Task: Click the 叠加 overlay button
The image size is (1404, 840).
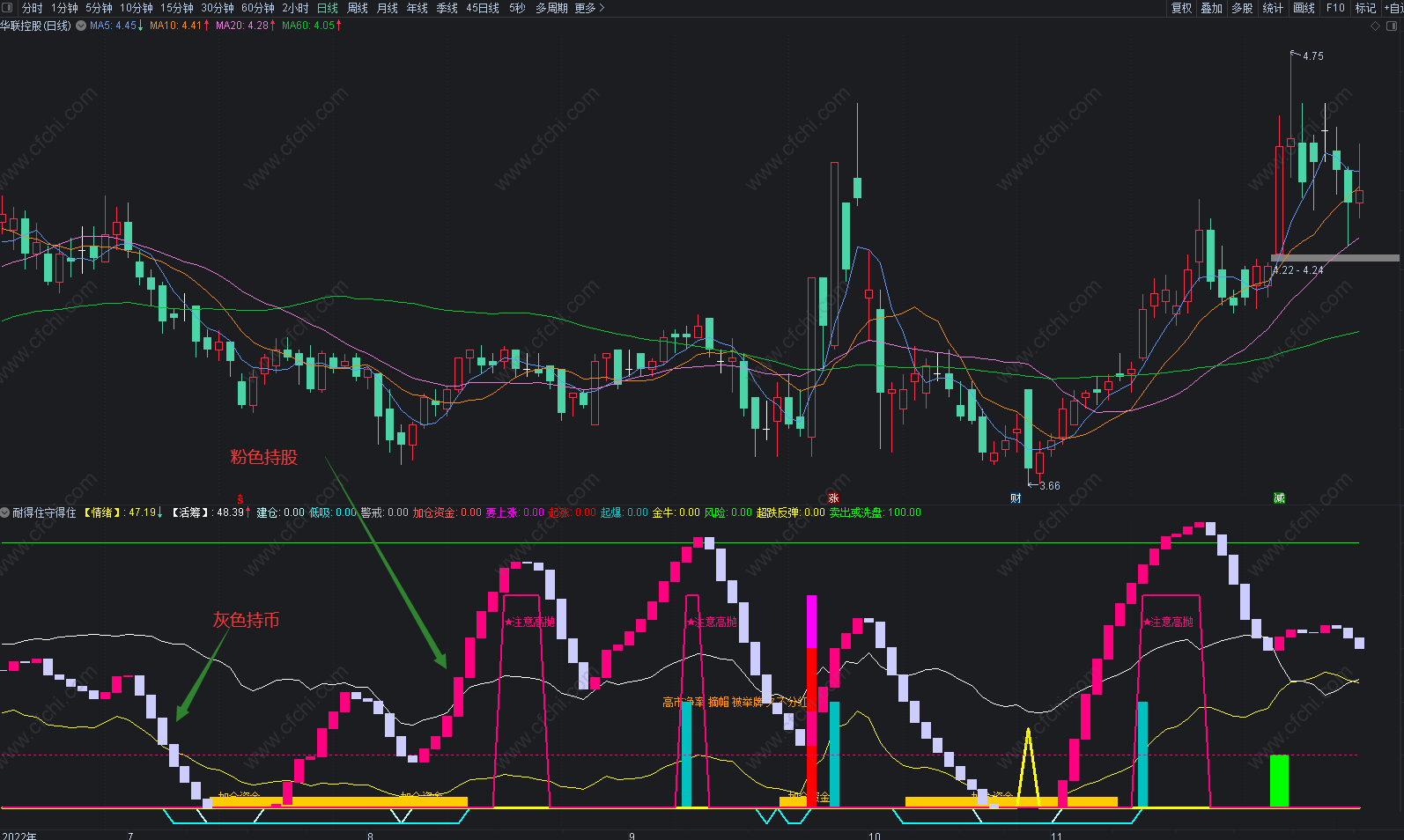Action: [x=1212, y=8]
